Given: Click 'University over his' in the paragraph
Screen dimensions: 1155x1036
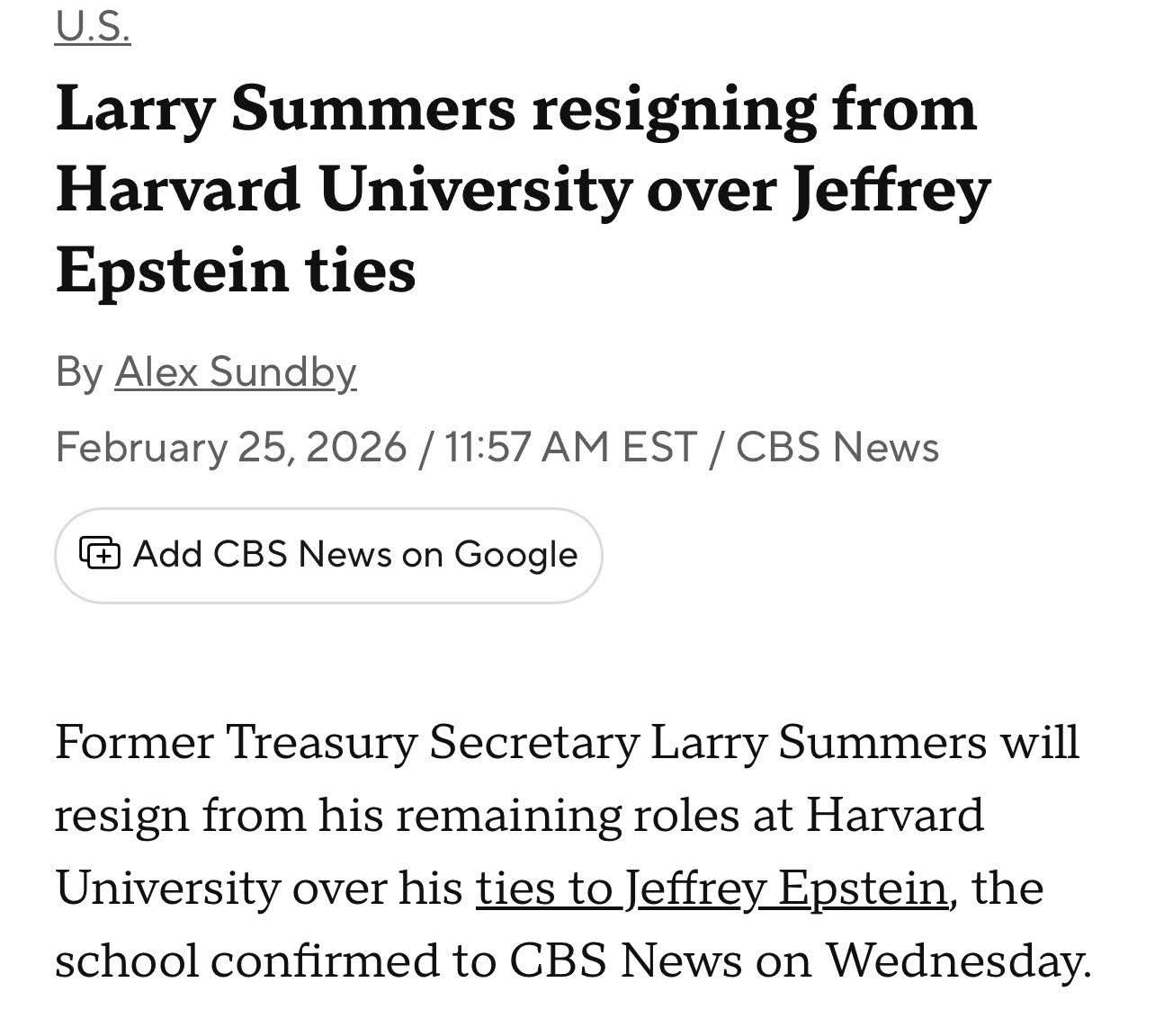Looking at the screenshot, I should [x=258, y=888].
